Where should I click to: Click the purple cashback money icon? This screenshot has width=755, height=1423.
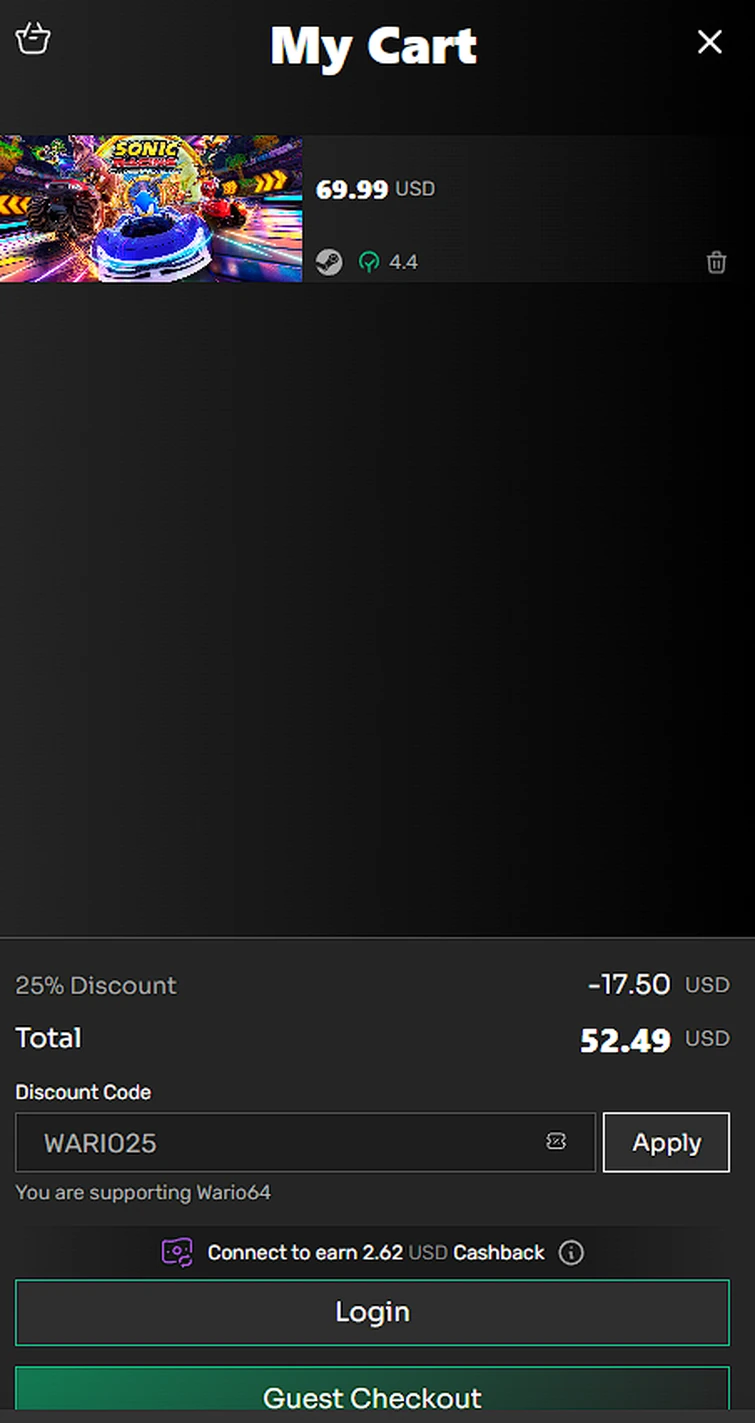click(177, 1252)
